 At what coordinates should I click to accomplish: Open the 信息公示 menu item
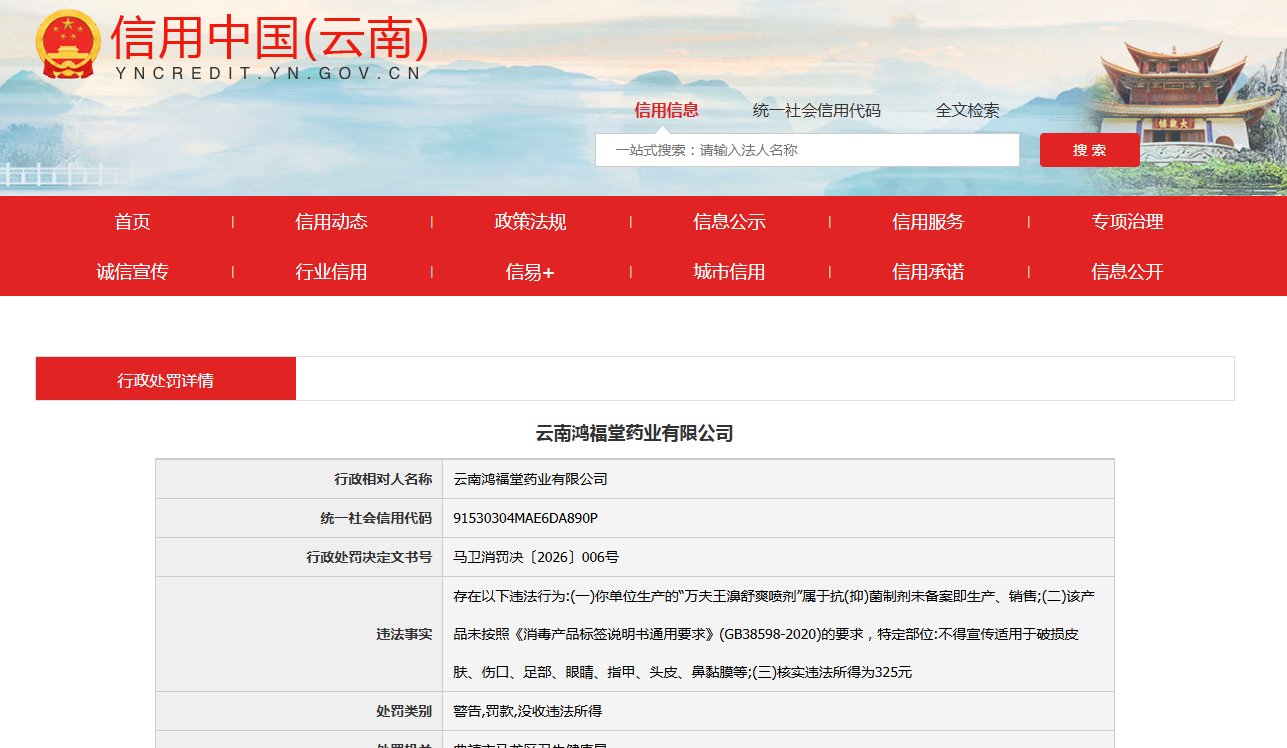tap(729, 222)
